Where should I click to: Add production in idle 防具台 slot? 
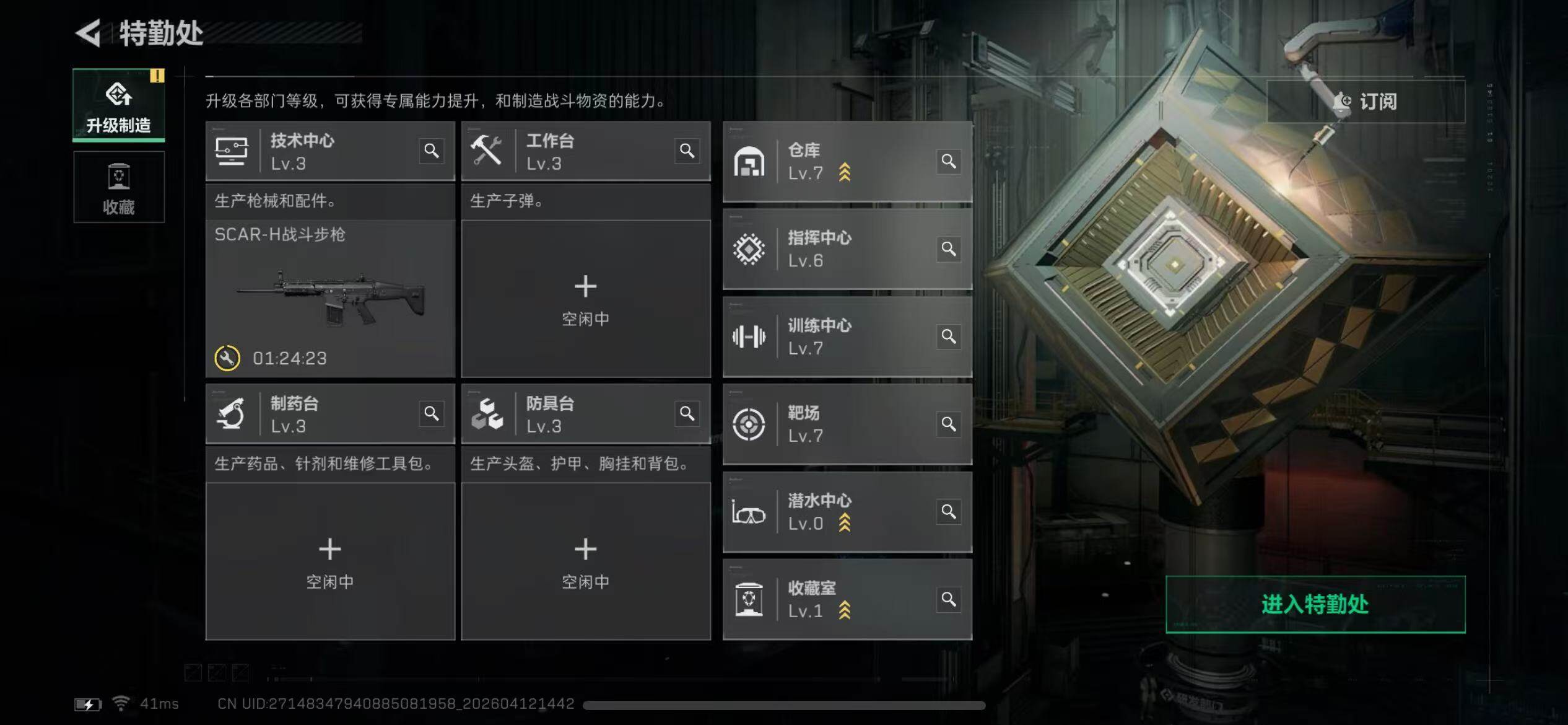click(x=586, y=561)
